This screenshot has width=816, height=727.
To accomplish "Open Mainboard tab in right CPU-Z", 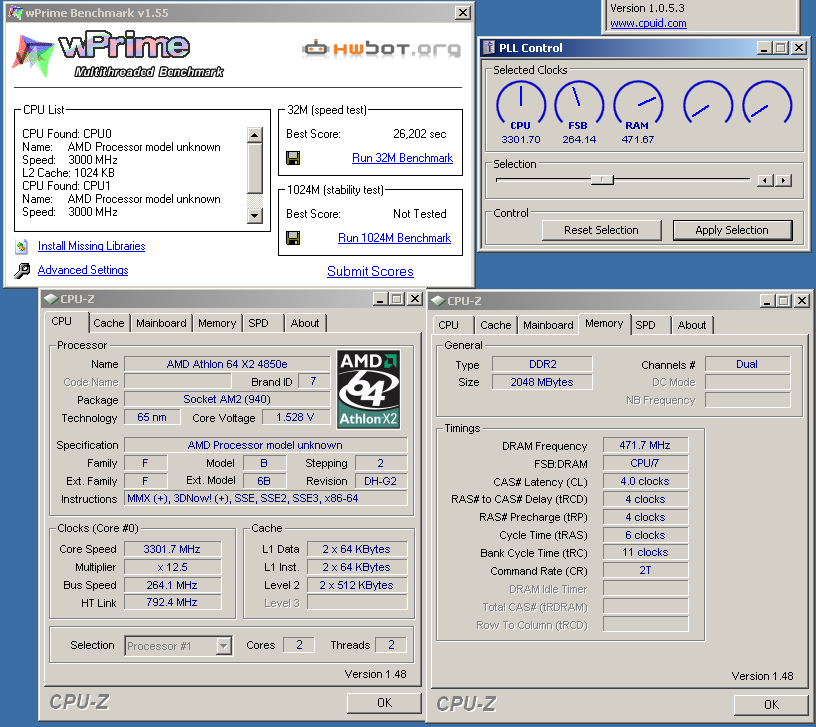I will tap(549, 325).
